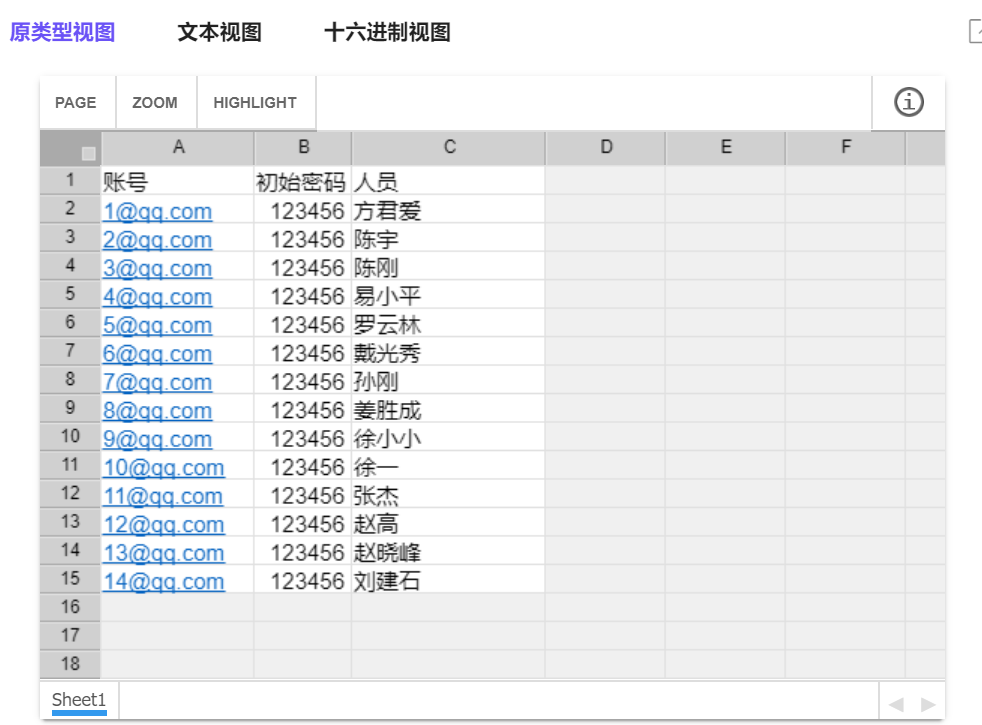
Task: Select row 16 header
Action: 70,607
